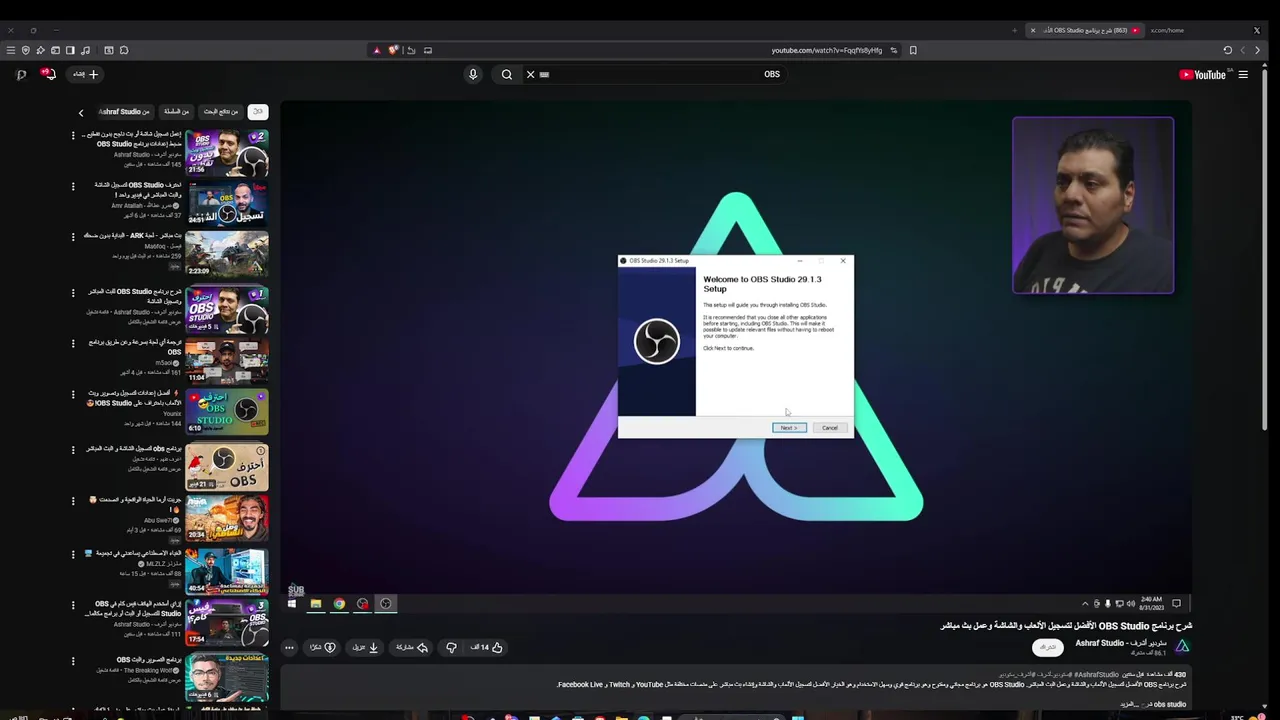Open the 11:04 OBS translation video thumbnail
This screenshot has width=1280, height=720.
(227, 361)
